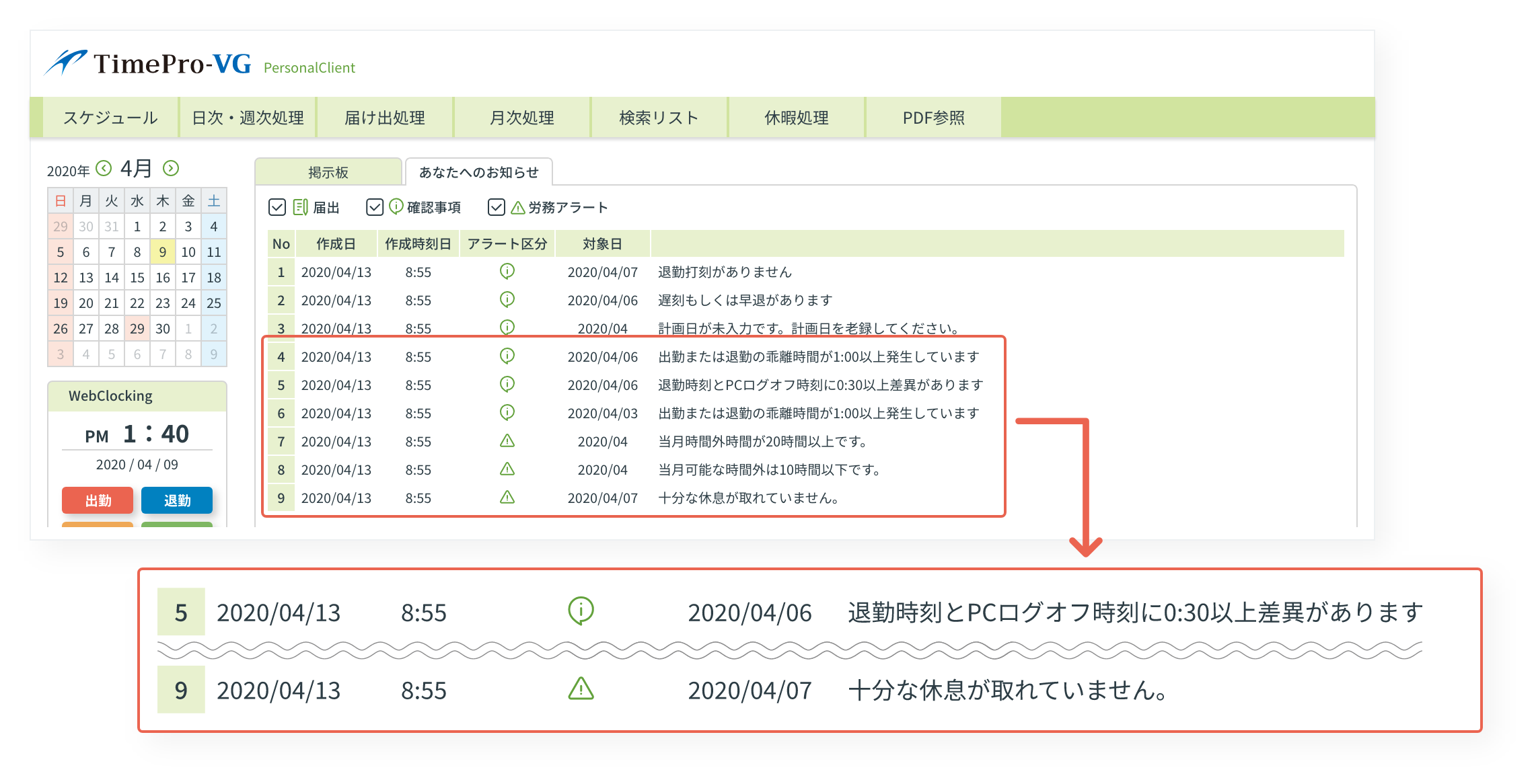Click the 2020 / 04 / 09 date

click(x=137, y=465)
